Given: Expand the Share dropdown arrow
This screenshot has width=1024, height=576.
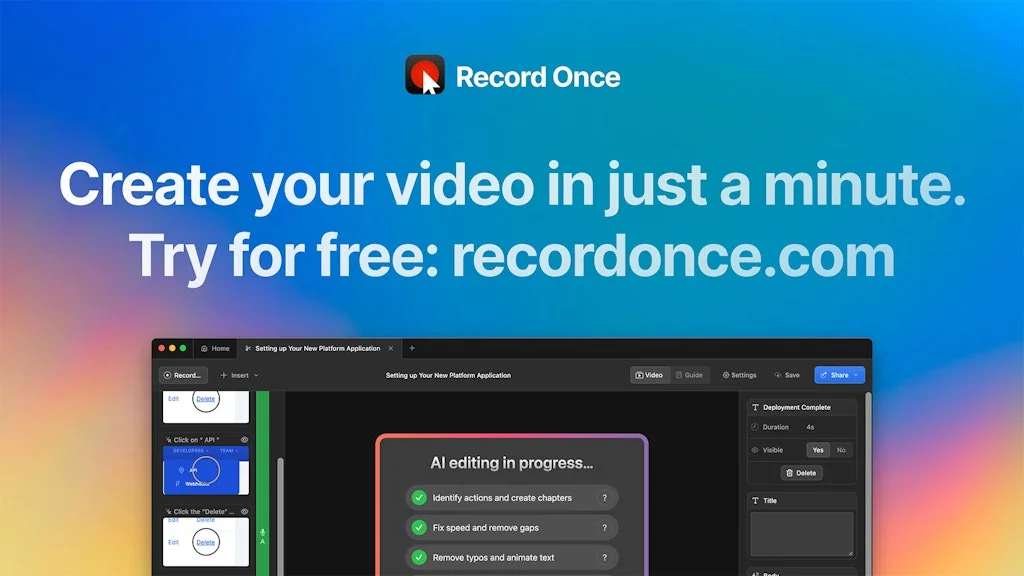Looking at the screenshot, I should click(x=856, y=375).
